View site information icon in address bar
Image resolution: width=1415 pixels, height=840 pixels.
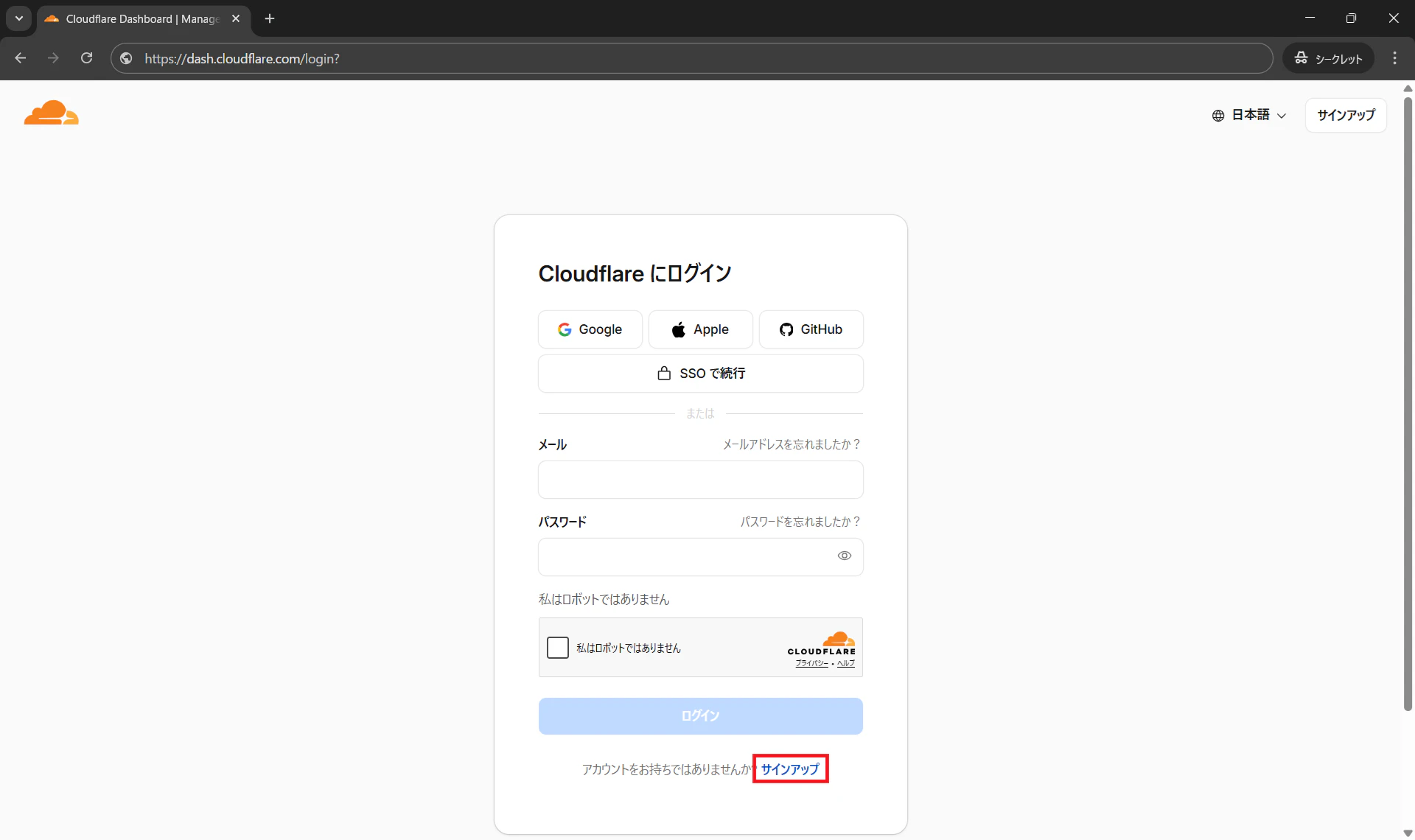point(127,58)
